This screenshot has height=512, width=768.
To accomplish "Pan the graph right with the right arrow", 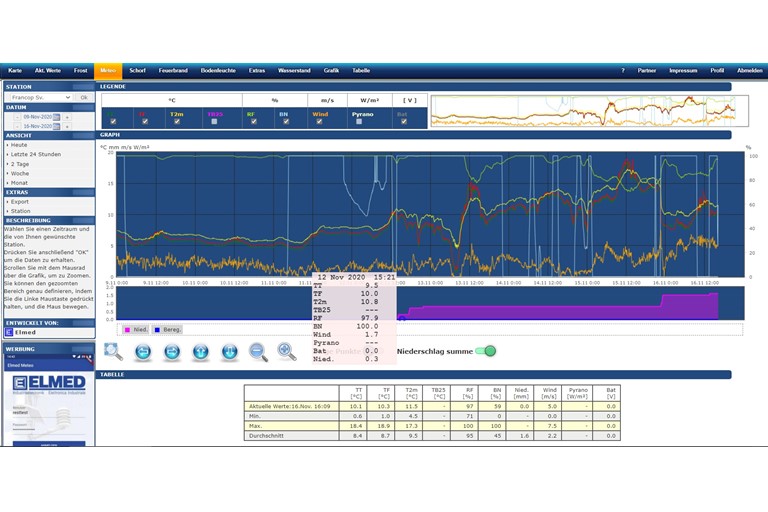I will click(172, 352).
